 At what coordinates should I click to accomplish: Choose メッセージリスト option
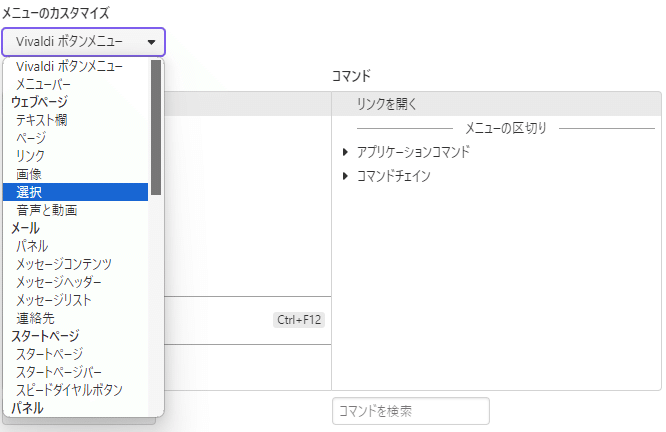76,300
